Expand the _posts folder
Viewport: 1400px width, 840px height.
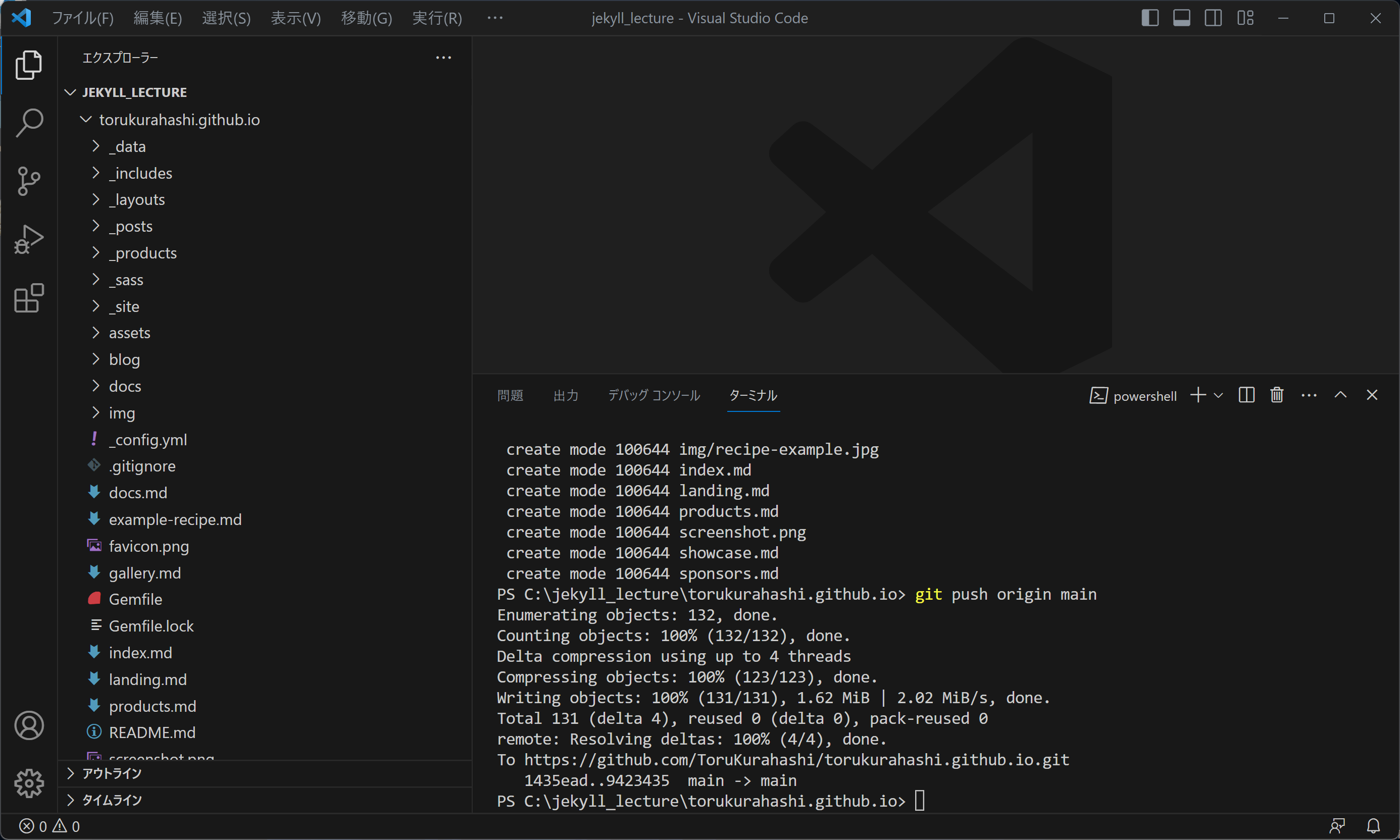265,227
